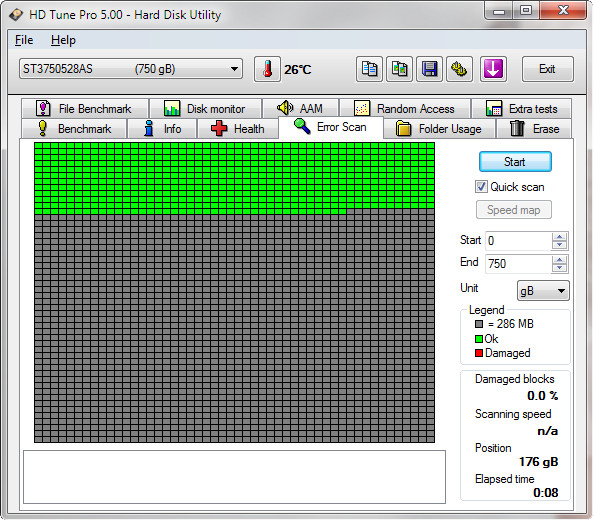Click the green Ok legend swatch
This screenshot has width=594, height=521.
(479, 339)
